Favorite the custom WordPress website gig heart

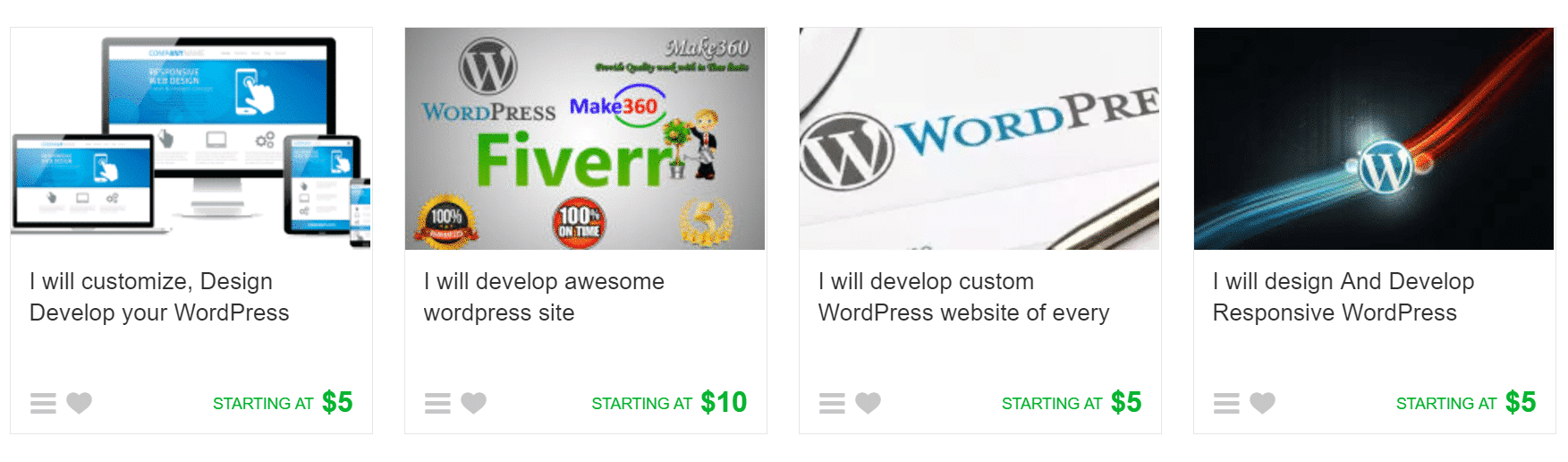(869, 404)
